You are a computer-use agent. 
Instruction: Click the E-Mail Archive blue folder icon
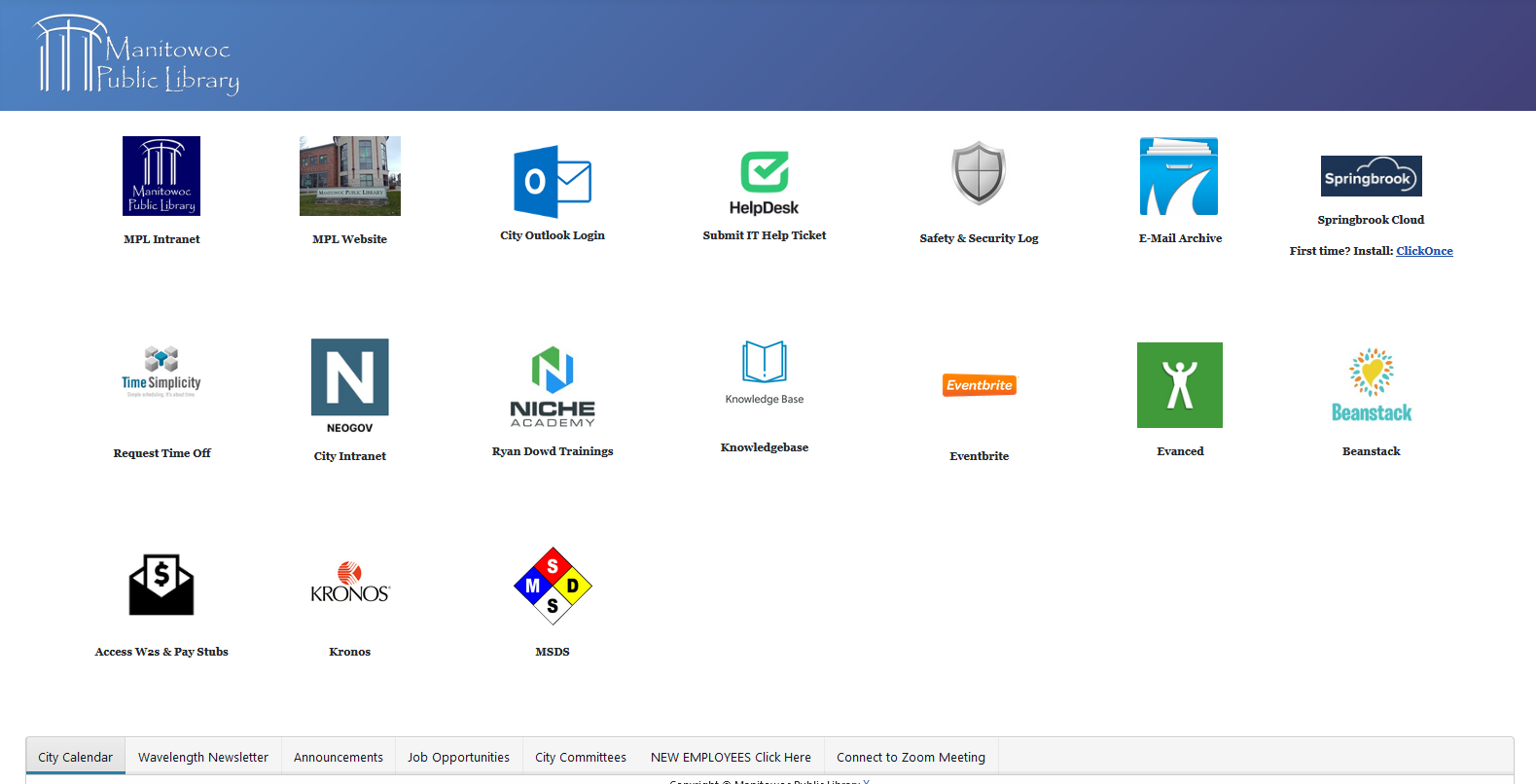(1179, 176)
